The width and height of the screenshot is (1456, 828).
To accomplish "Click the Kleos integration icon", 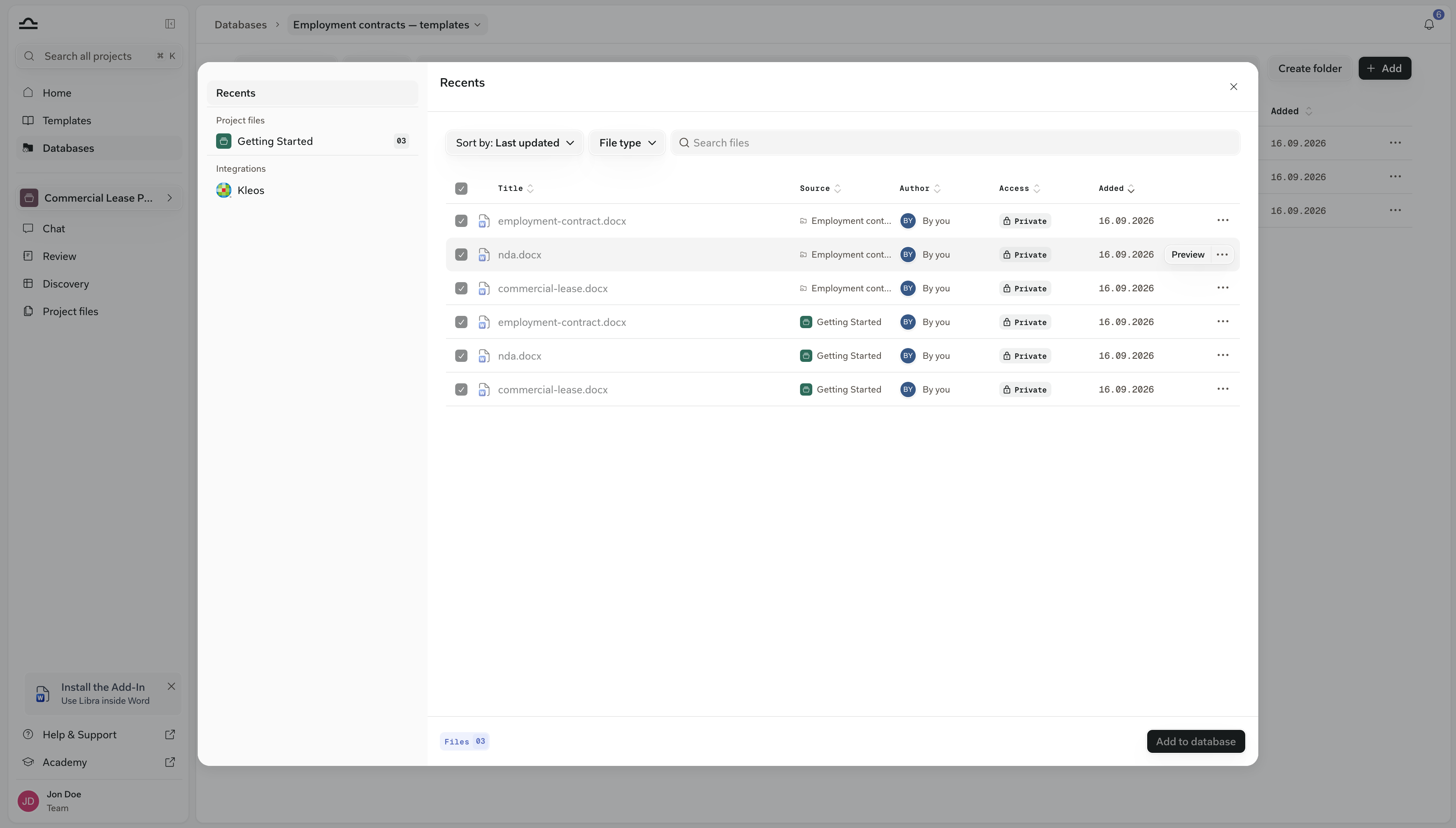I will [223, 190].
